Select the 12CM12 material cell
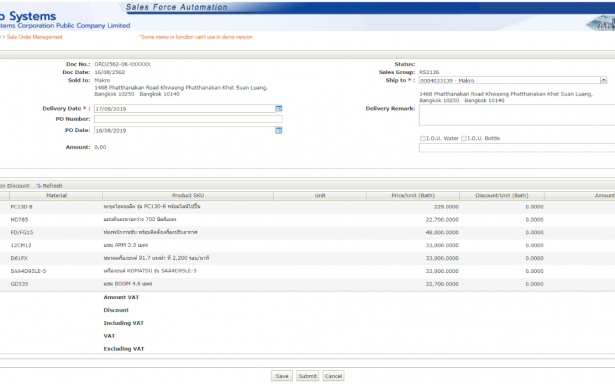Viewport: 615px width, 384px height. point(21,246)
